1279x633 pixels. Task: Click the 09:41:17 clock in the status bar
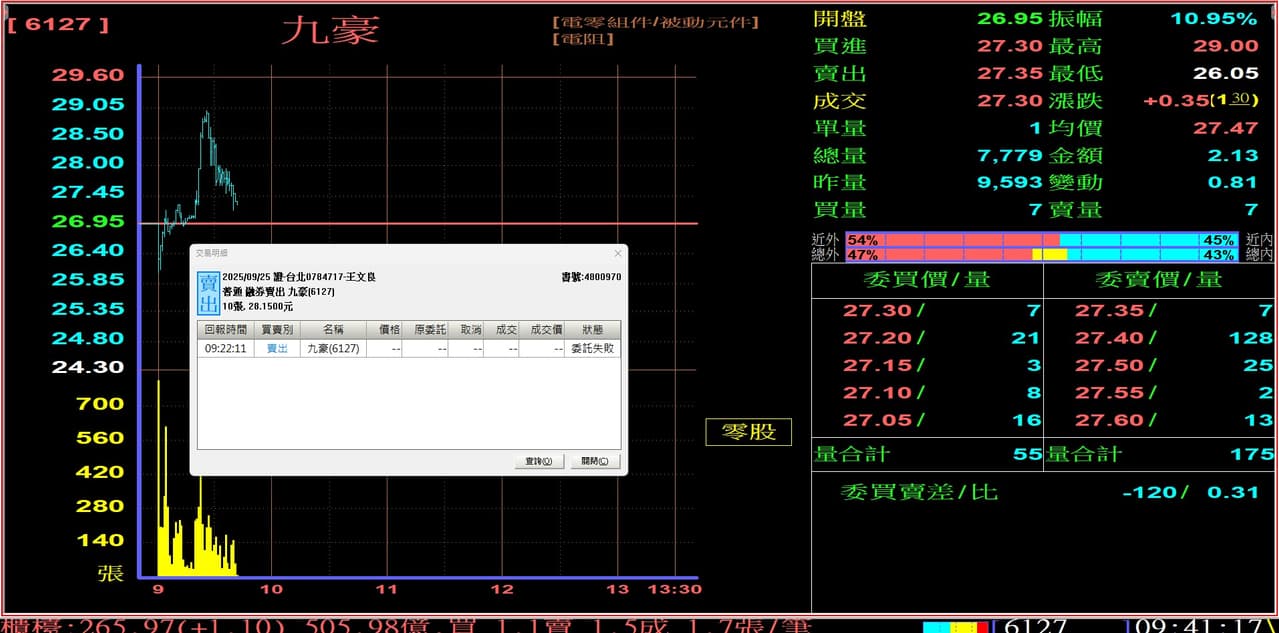(x=1201, y=625)
